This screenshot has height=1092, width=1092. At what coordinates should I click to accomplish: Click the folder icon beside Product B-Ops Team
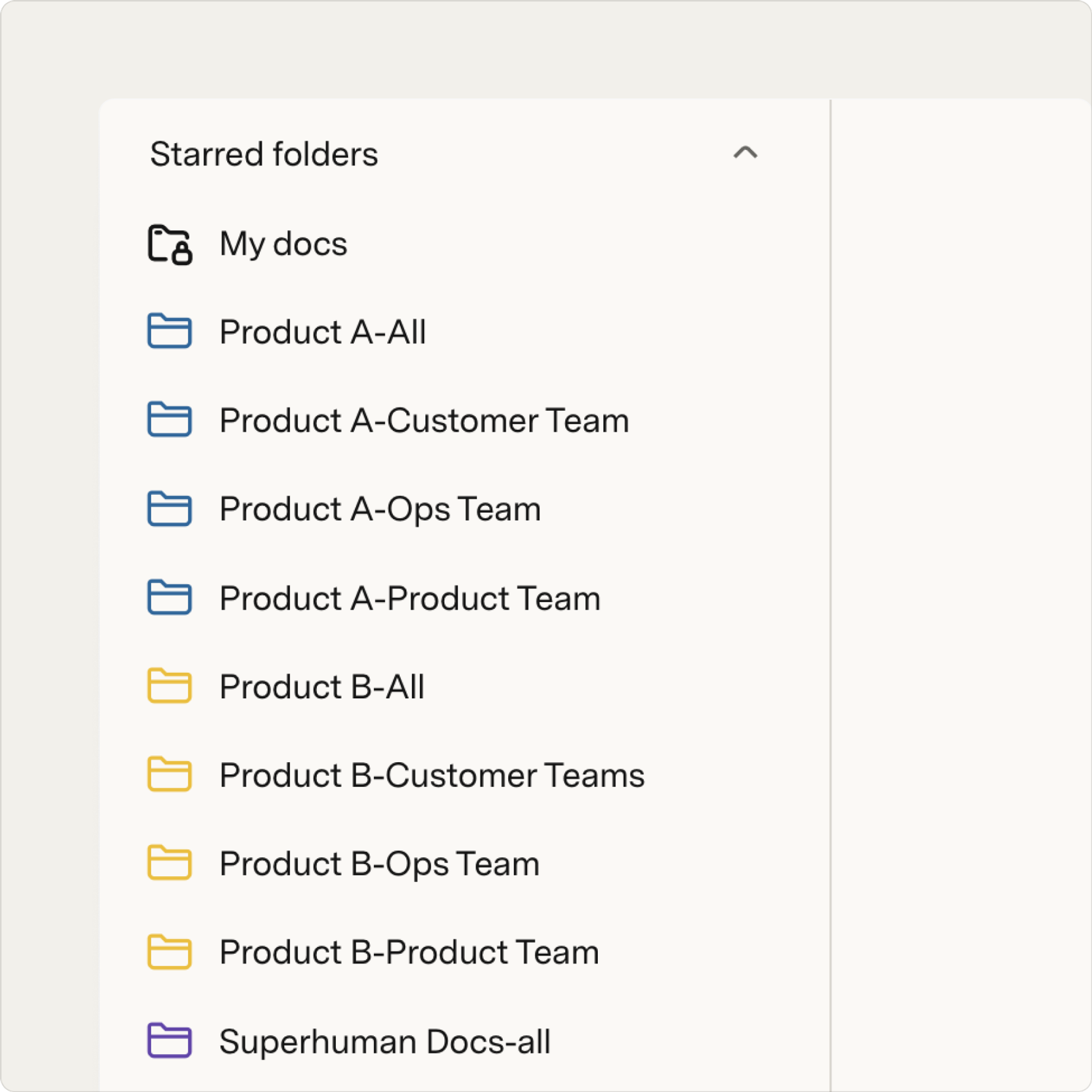click(x=170, y=863)
